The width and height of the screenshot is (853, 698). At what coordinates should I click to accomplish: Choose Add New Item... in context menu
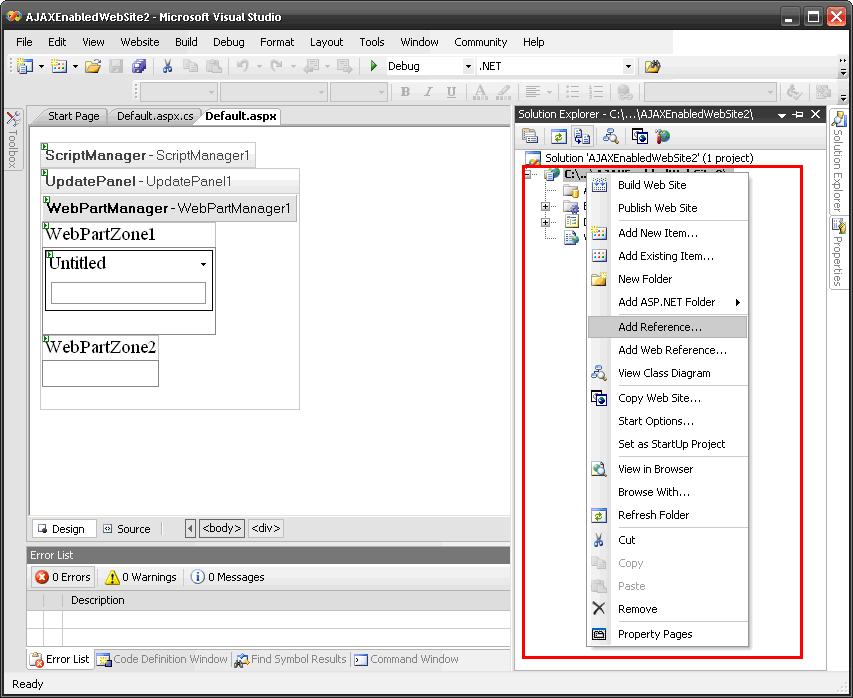click(x=667, y=233)
